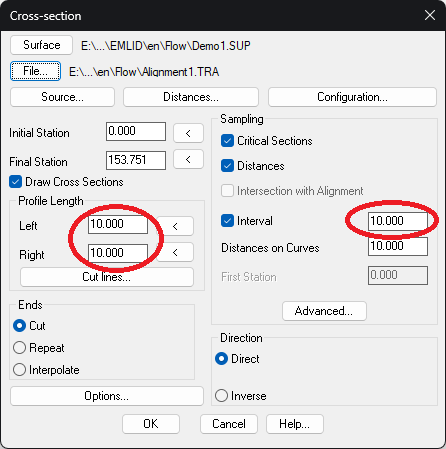Click the Distances on Curves field
446x449 pixels.
tap(398, 246)
